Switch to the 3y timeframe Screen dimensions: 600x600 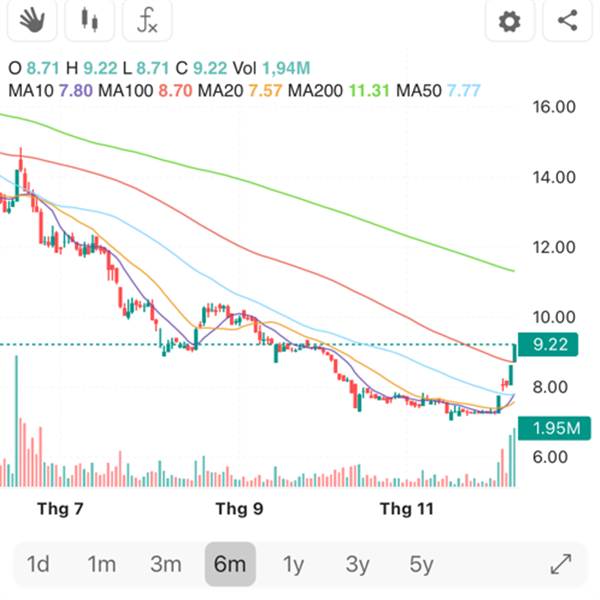tap(357, 564)
